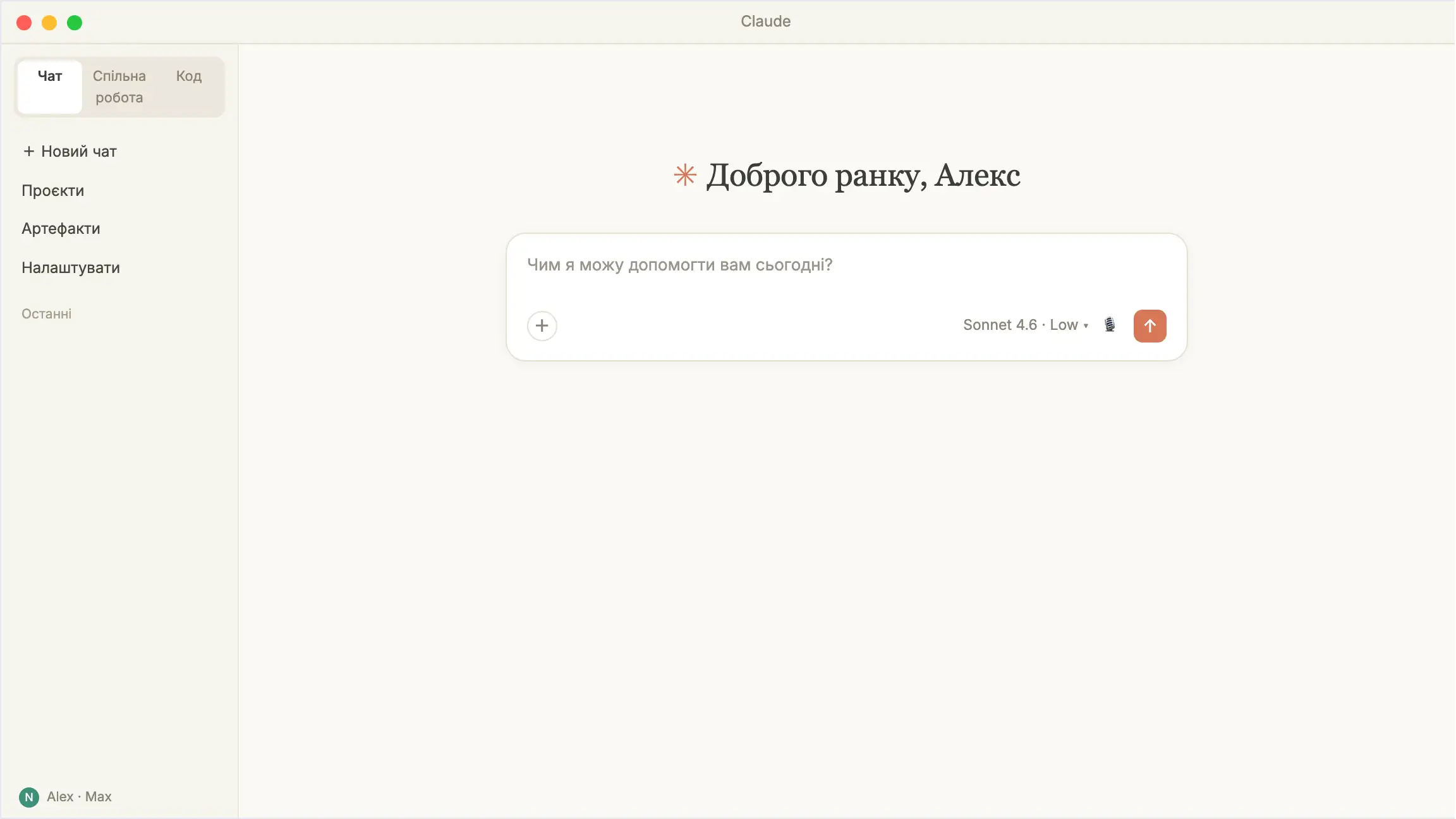
Task: Activate the microphone voice input icon
Action: tap(1110, 325)
